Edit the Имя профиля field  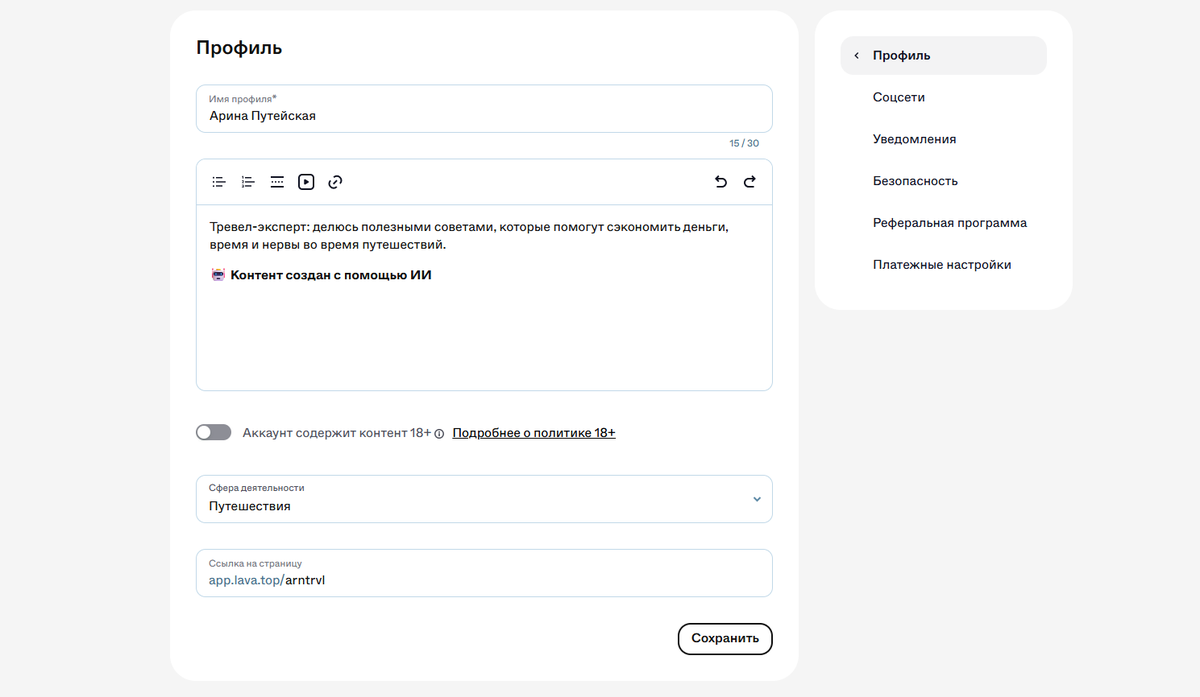484,108
